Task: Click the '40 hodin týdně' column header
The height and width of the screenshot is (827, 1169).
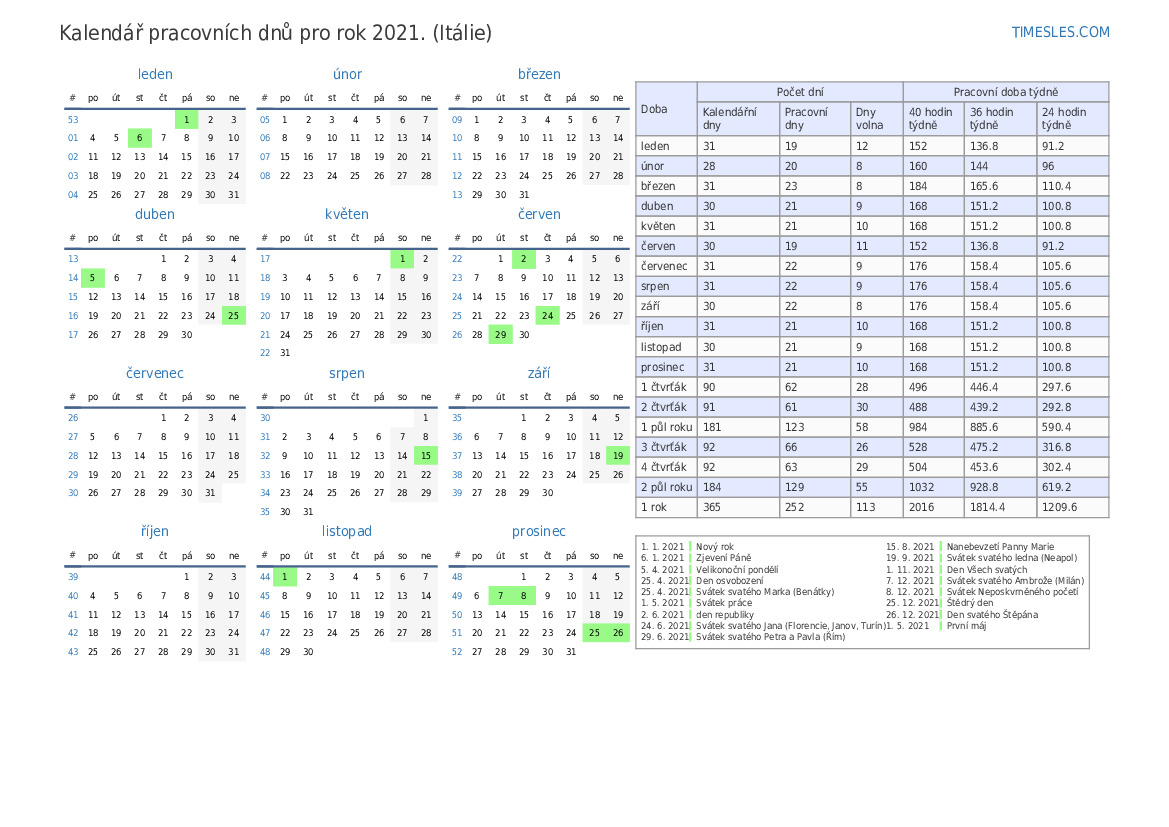Action: [933, 119]
